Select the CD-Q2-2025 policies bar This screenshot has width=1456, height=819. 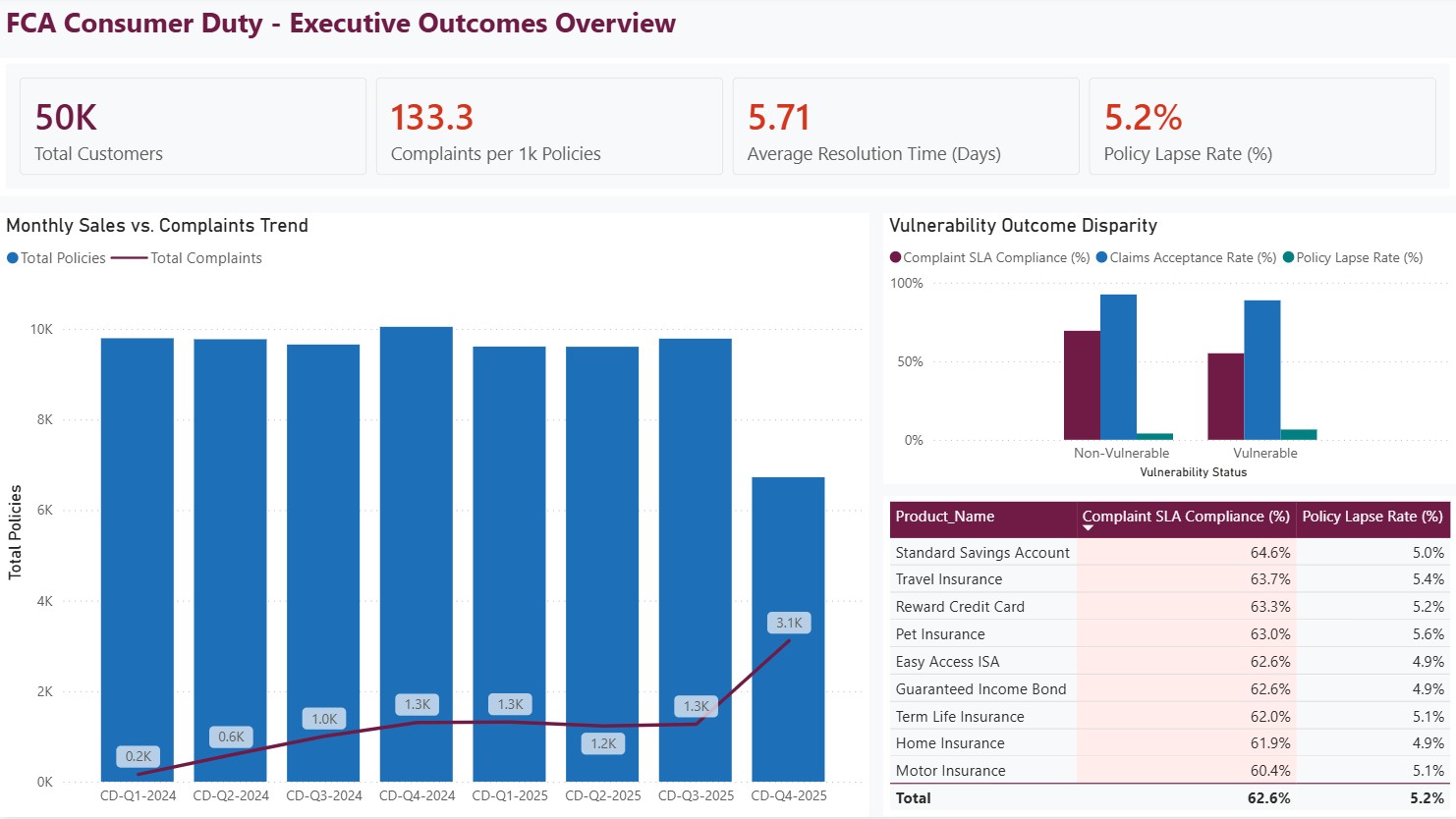point(602,564)
